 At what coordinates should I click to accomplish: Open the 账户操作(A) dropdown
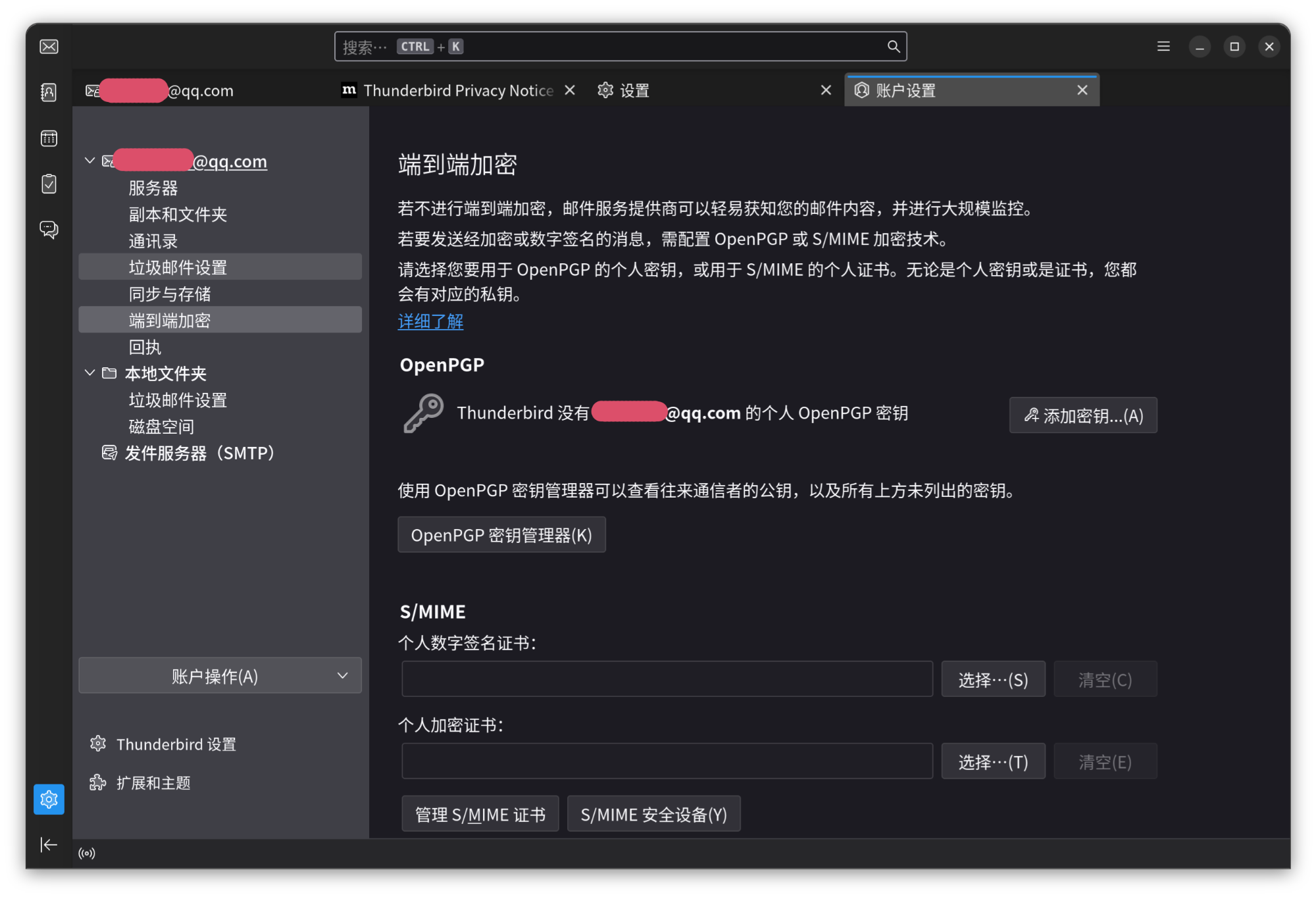click(x=219, y=675)
